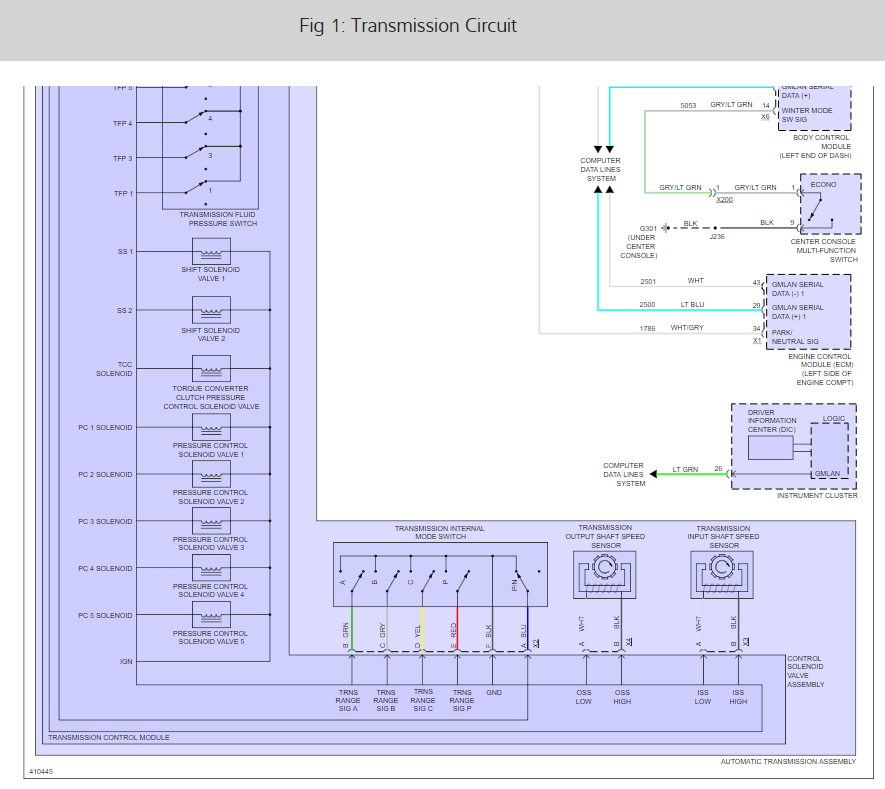
Task: Click the Pressure Control Solenoid Valve 1 symbol
Action: 210,428
